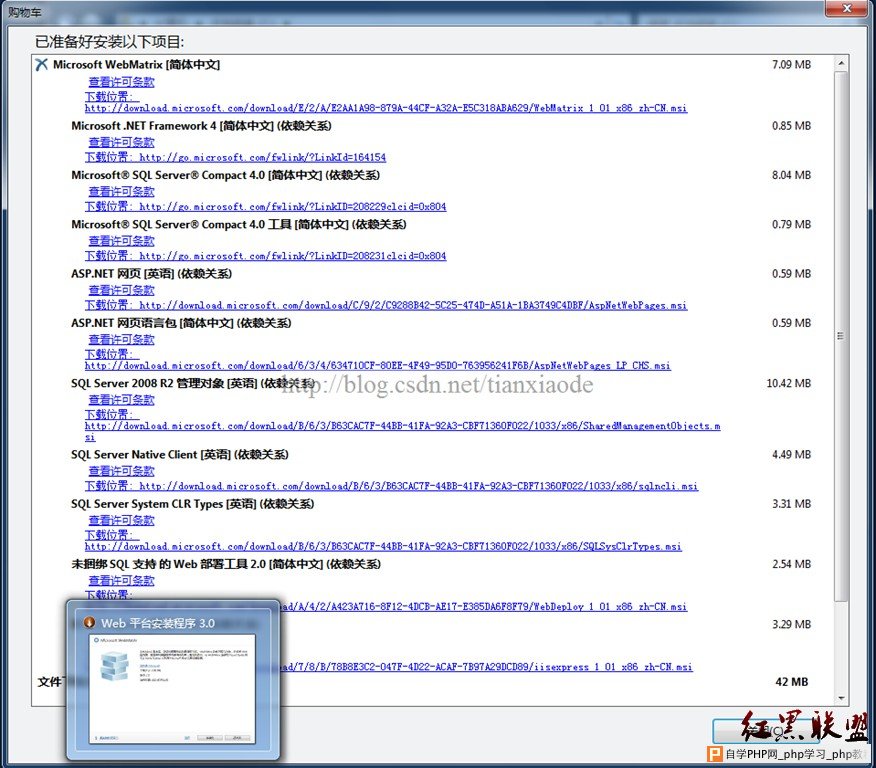Click the '42 MB' total size

tap(792, 681)
